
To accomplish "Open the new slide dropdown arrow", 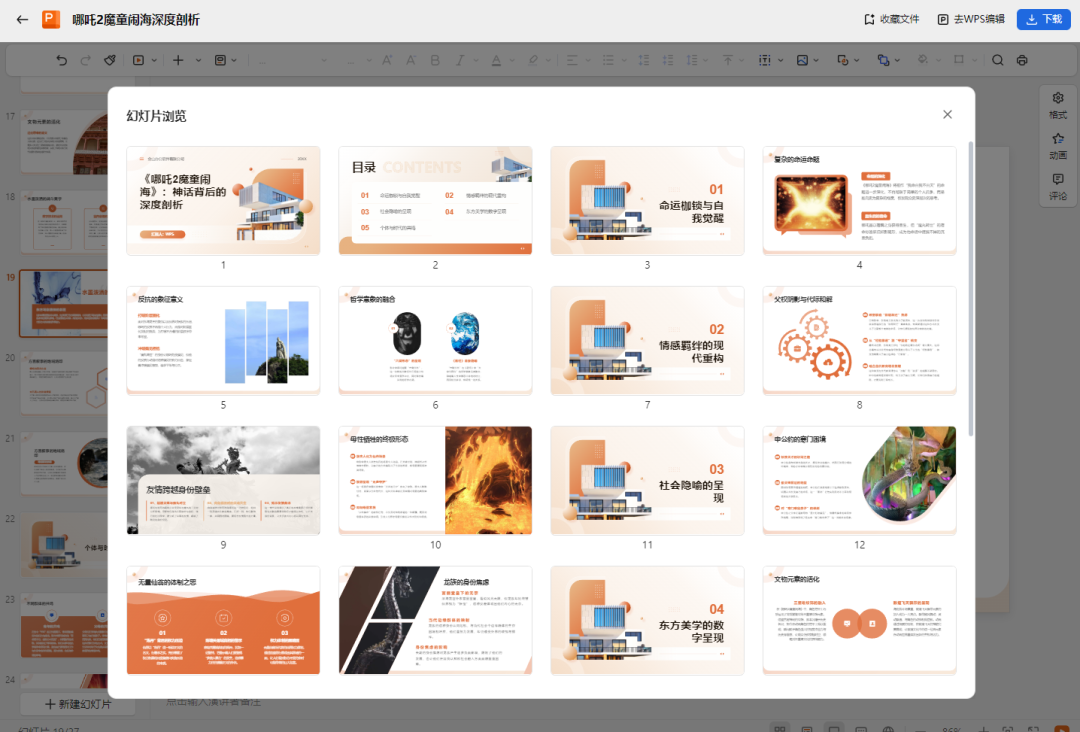I will point(198,61).
